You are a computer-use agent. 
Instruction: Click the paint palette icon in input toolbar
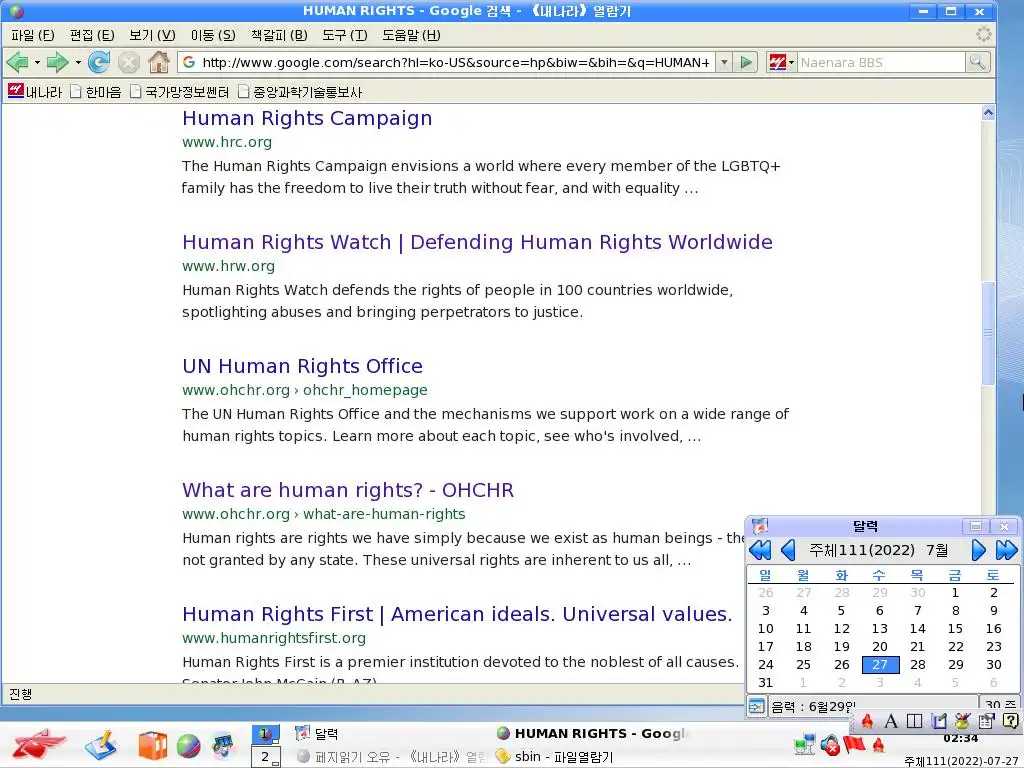962,721
